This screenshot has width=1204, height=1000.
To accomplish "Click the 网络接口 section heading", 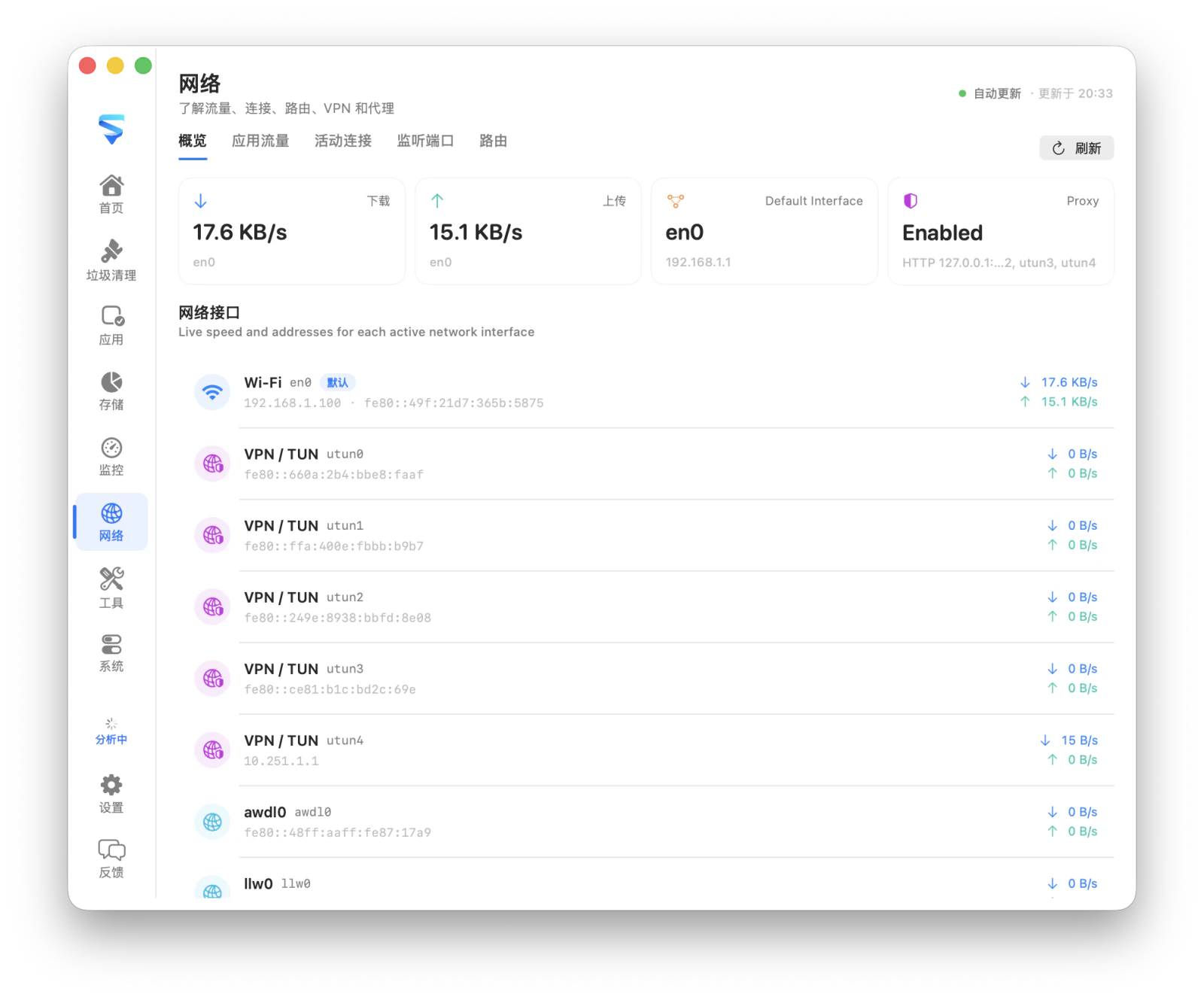I will click(209, 312).
